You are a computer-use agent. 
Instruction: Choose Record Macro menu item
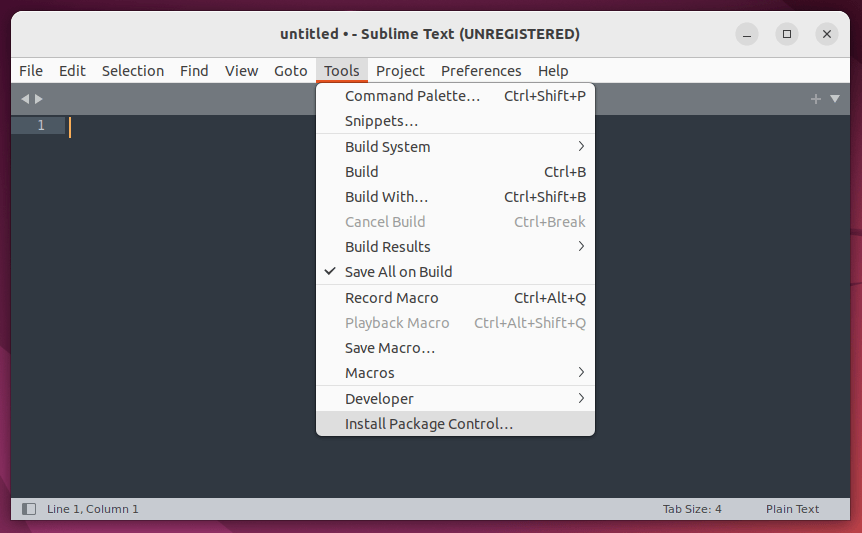click(x=455, y=298)
